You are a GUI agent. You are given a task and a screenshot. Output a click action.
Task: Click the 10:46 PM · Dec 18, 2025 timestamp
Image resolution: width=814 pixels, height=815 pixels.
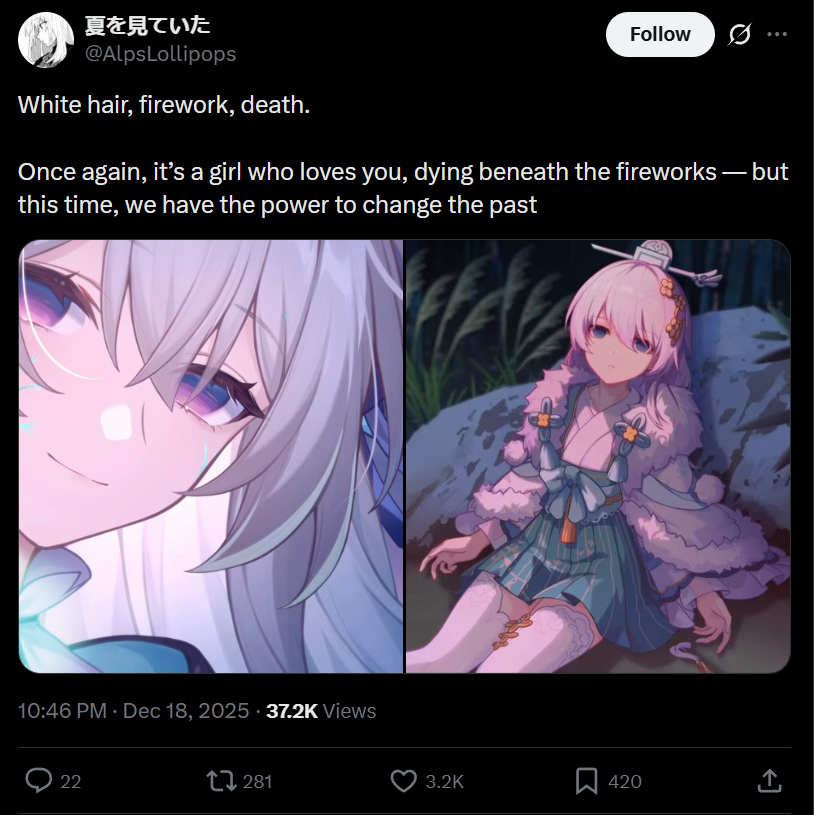point(134,711)
